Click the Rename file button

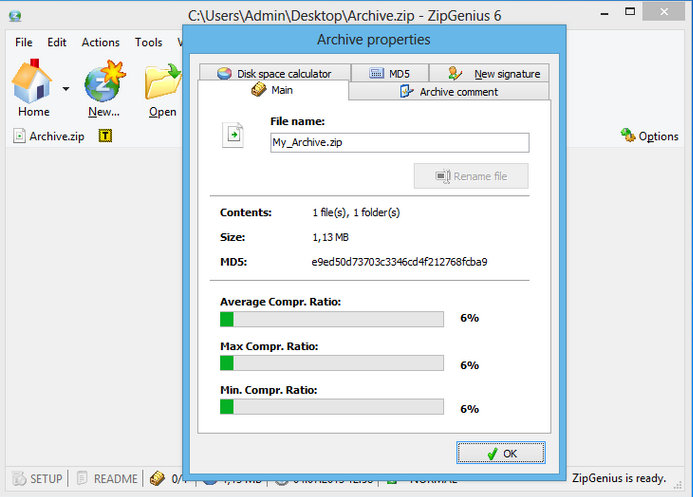pos(471,176)
